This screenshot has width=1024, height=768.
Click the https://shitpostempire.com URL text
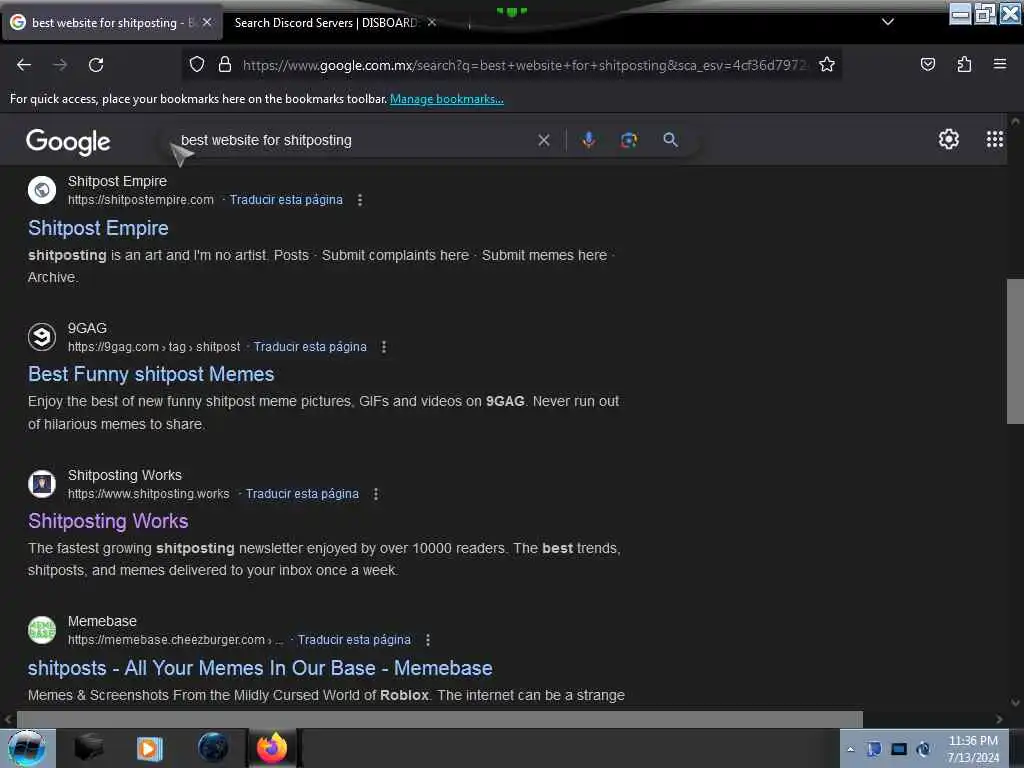click(x=140, y=200)
